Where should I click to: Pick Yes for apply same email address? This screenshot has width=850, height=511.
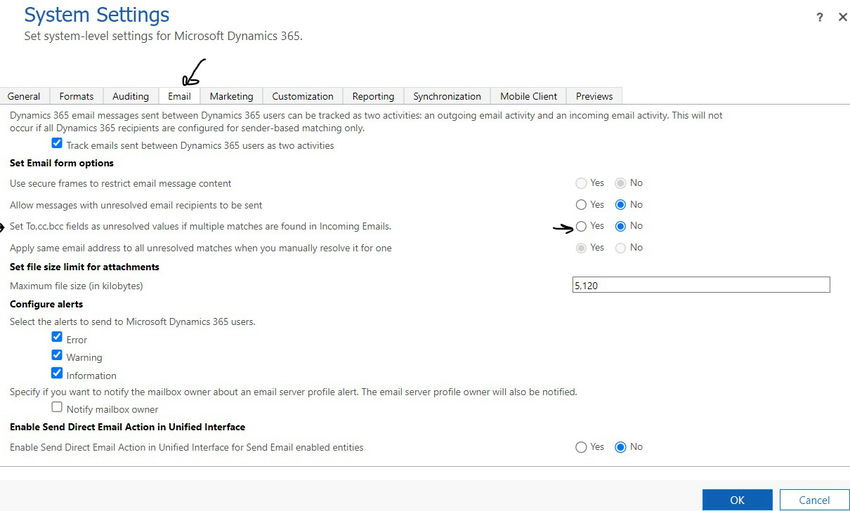coord(581,248)
